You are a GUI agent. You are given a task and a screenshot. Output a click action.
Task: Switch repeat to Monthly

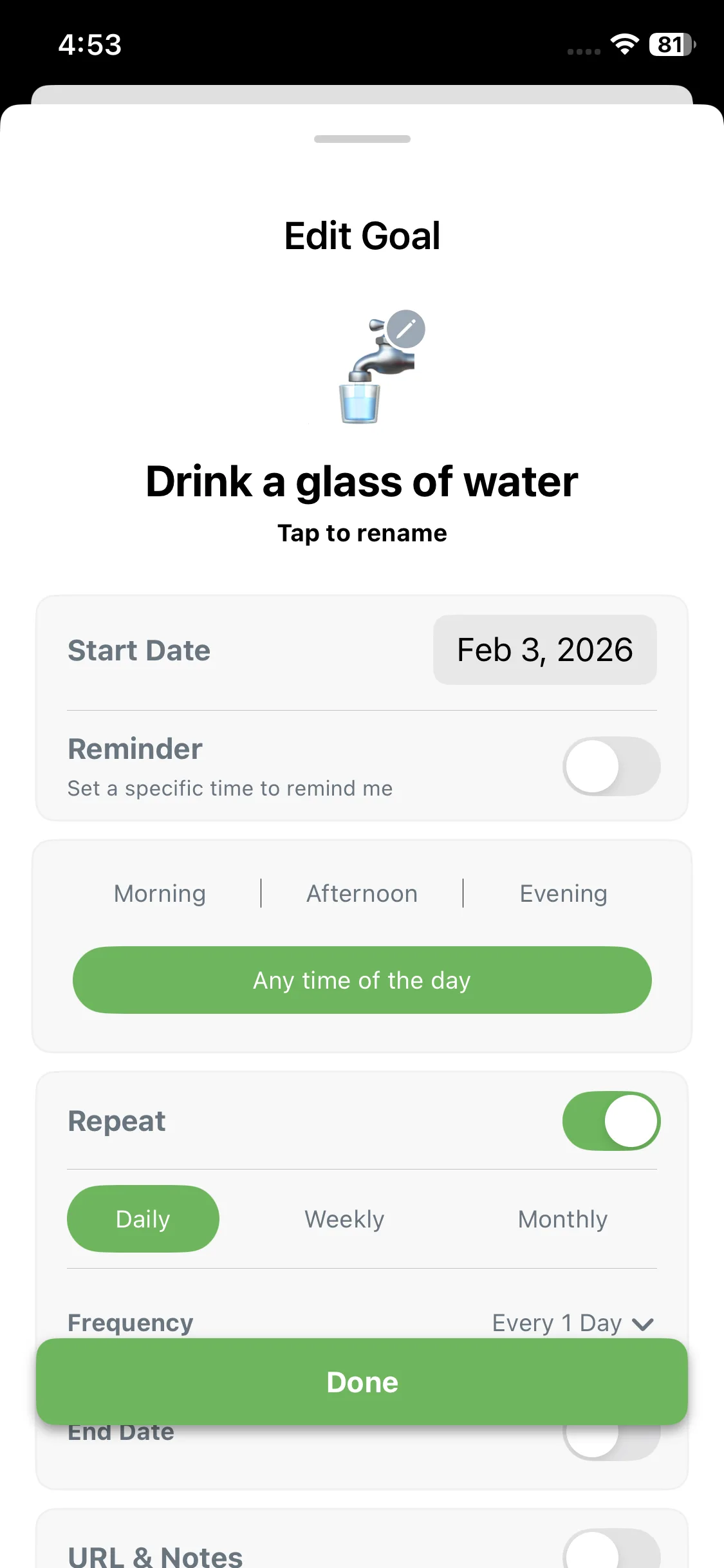click(562, 1219)
